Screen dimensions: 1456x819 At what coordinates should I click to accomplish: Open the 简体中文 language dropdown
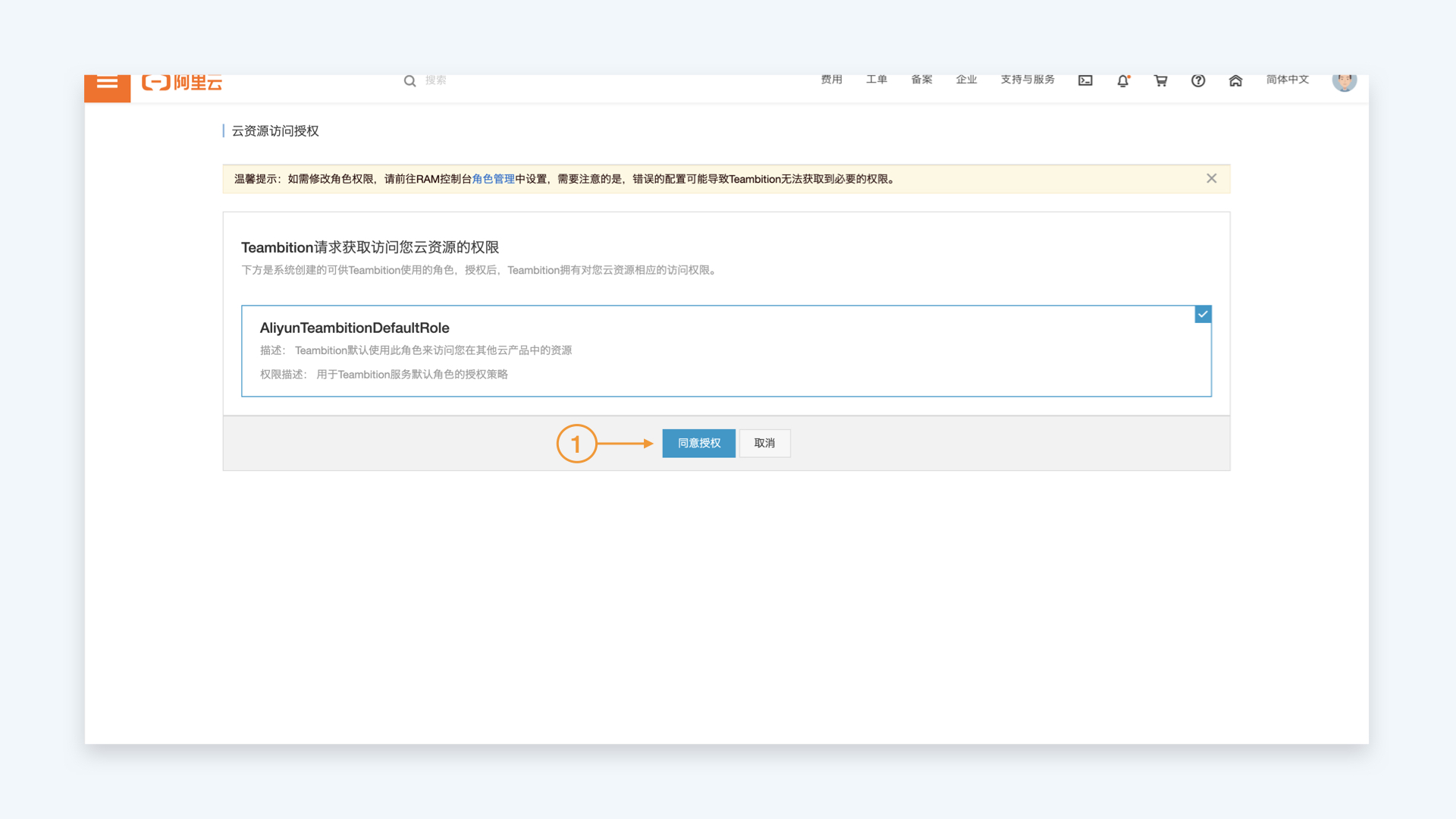1288,80
